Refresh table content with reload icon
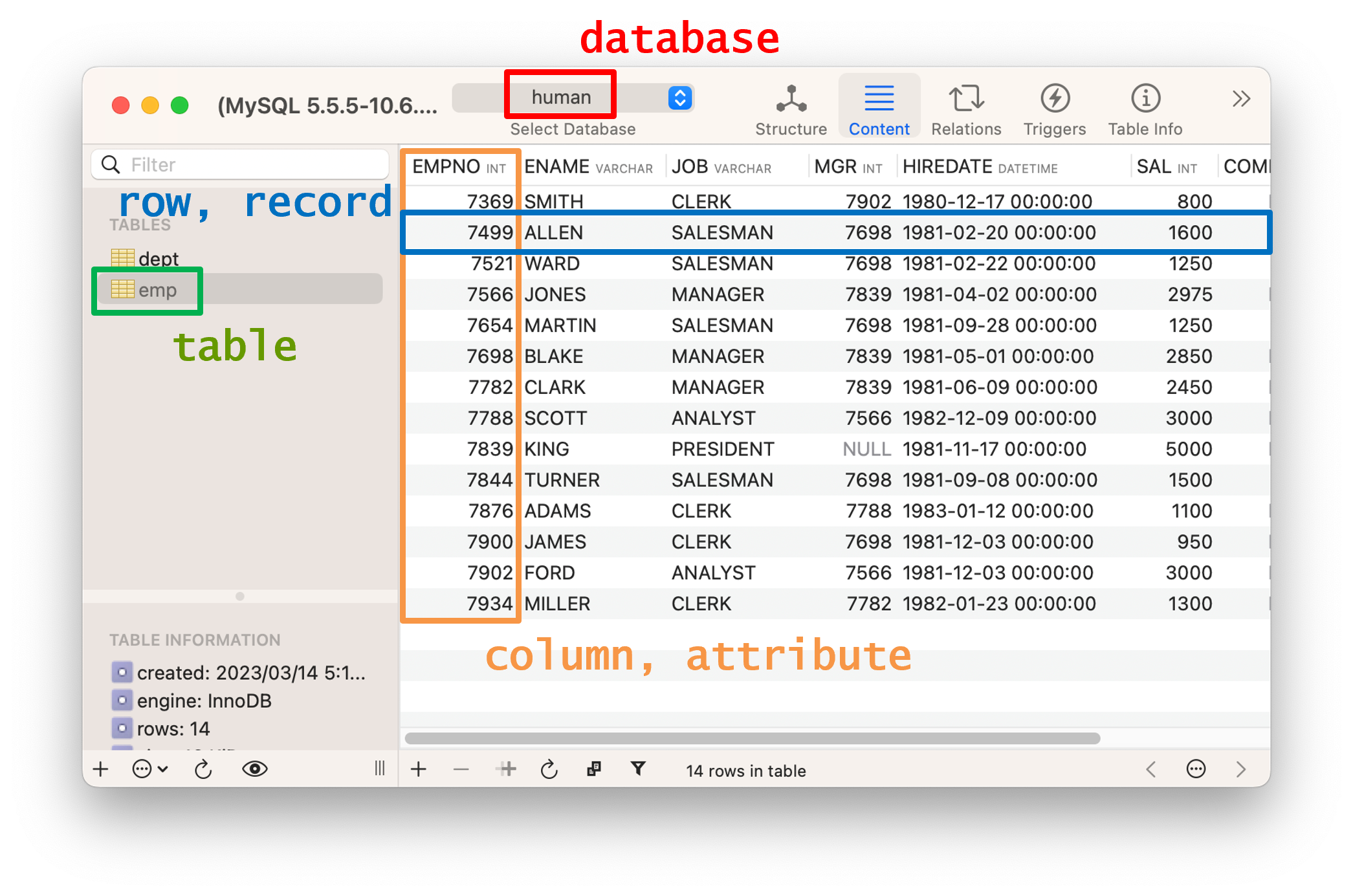 pos(549,769)
